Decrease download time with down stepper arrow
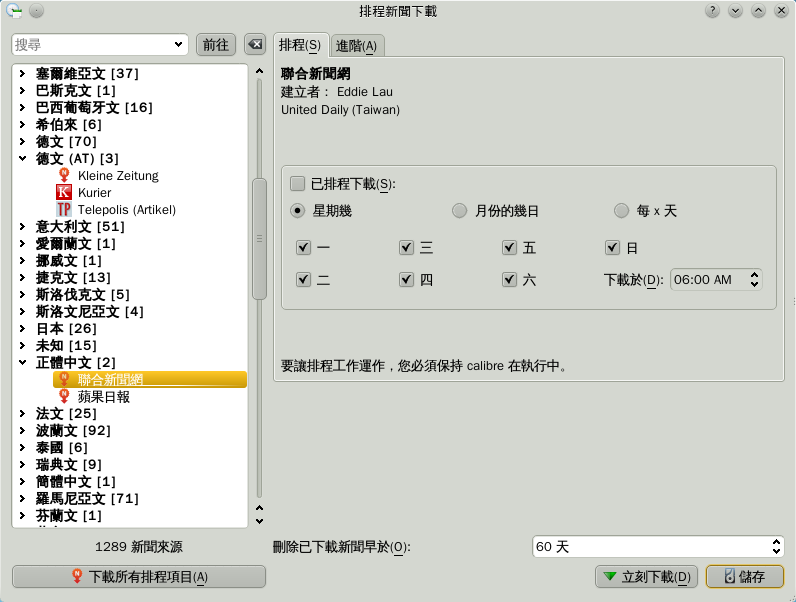This screenshot has width=796, height=602. pos(754,284)
